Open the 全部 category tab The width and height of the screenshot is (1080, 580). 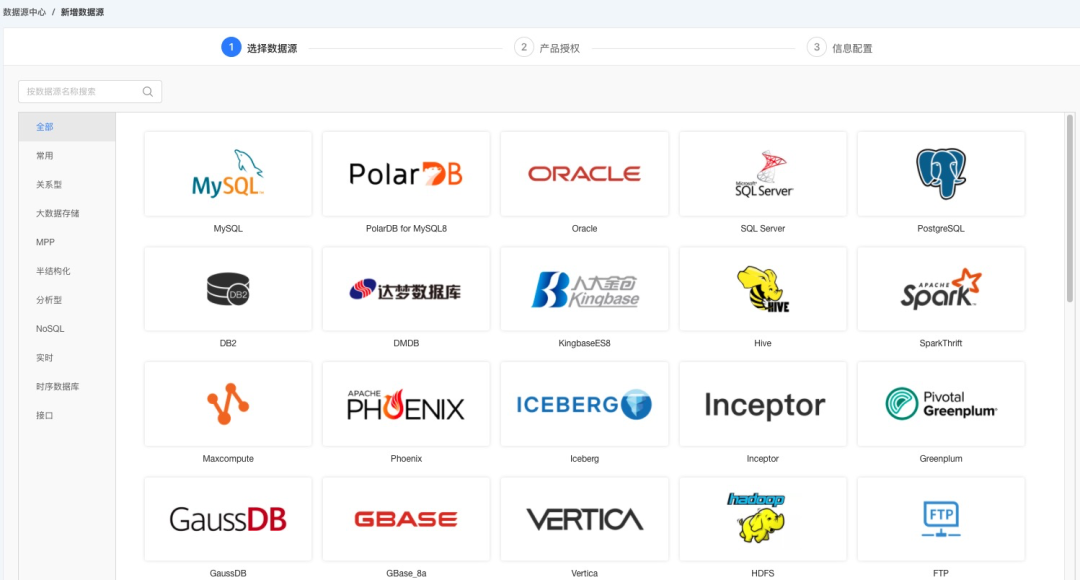[67, 127]
